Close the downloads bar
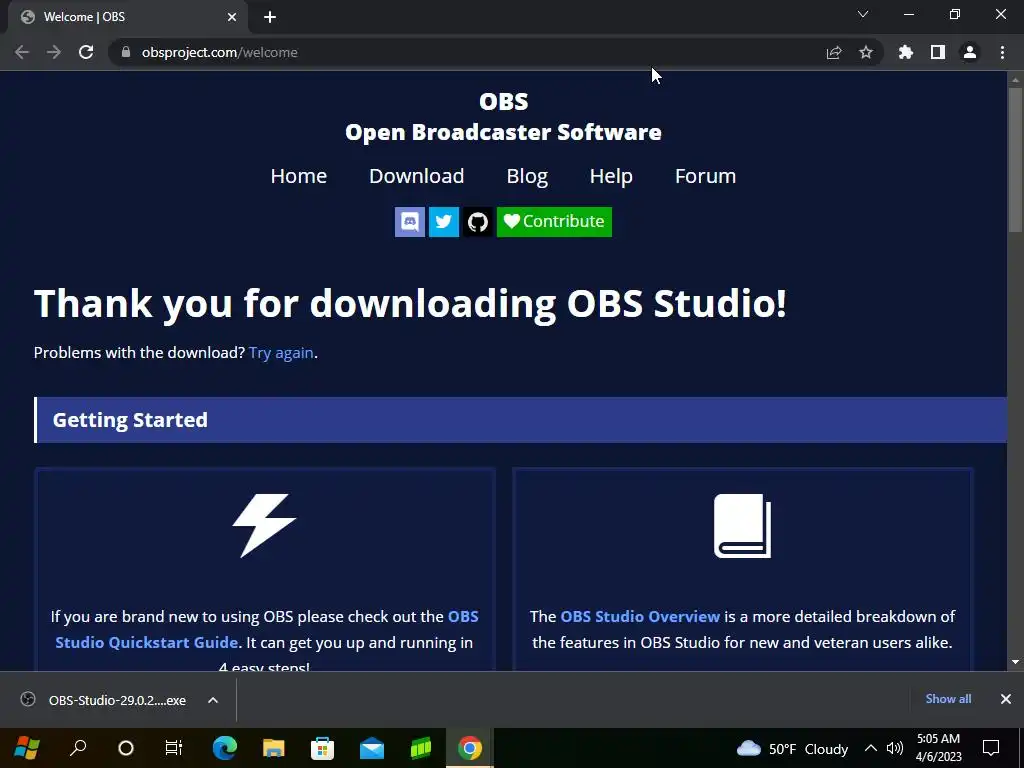 pos(1006,699)
